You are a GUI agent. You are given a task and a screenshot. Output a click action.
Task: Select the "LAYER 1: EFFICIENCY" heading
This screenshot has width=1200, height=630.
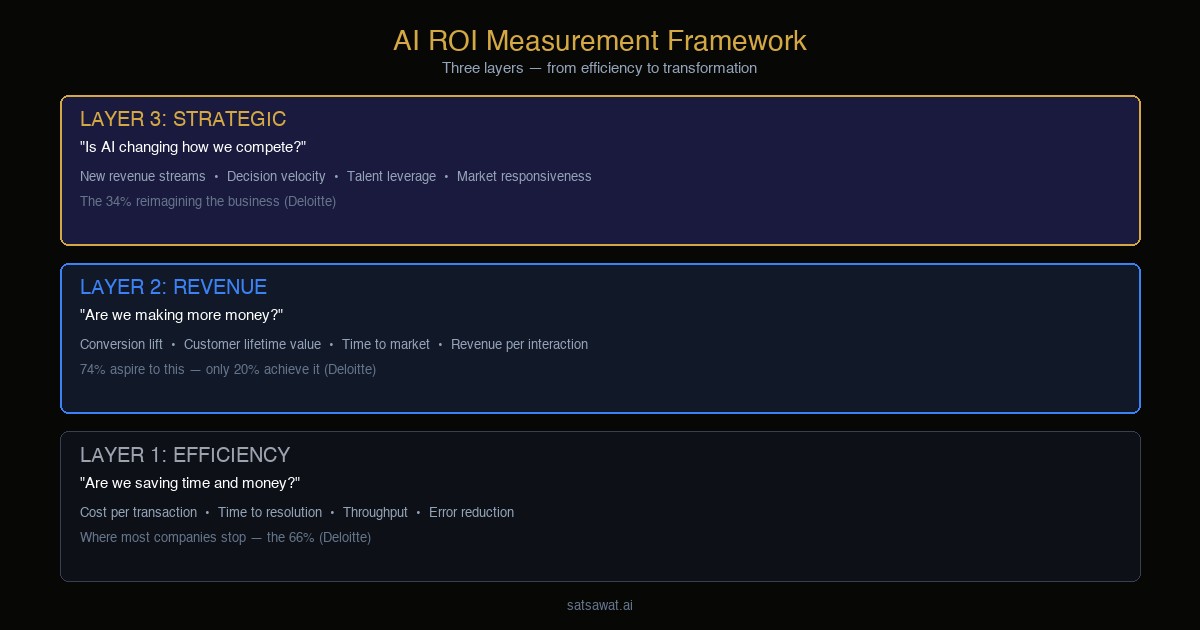(x=185, y=455)
